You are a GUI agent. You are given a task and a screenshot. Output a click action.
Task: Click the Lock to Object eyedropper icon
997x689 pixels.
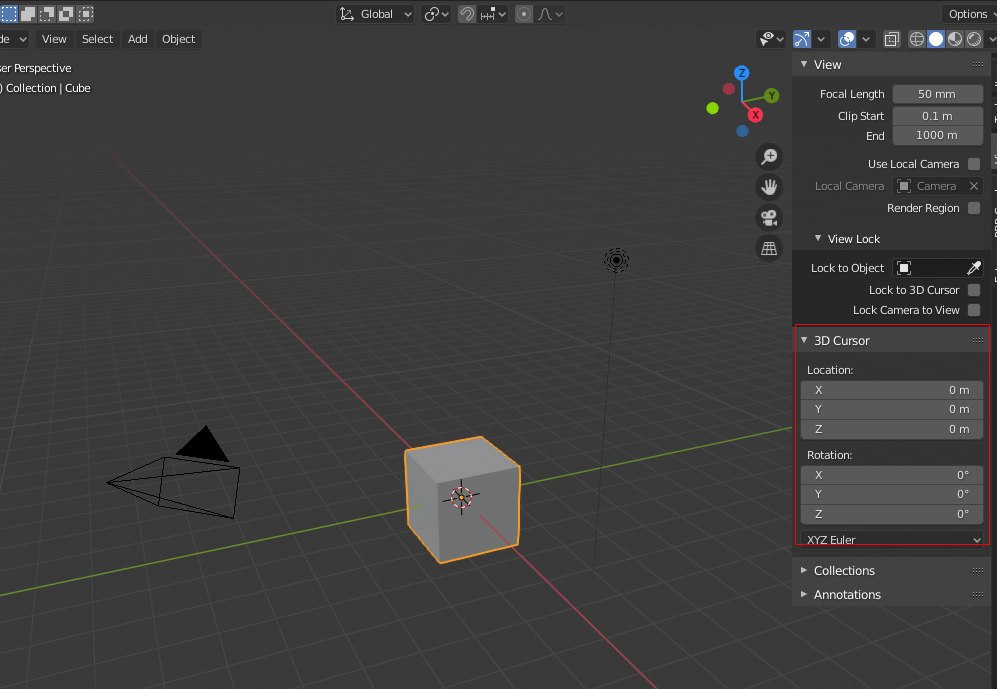click(973, 268)
